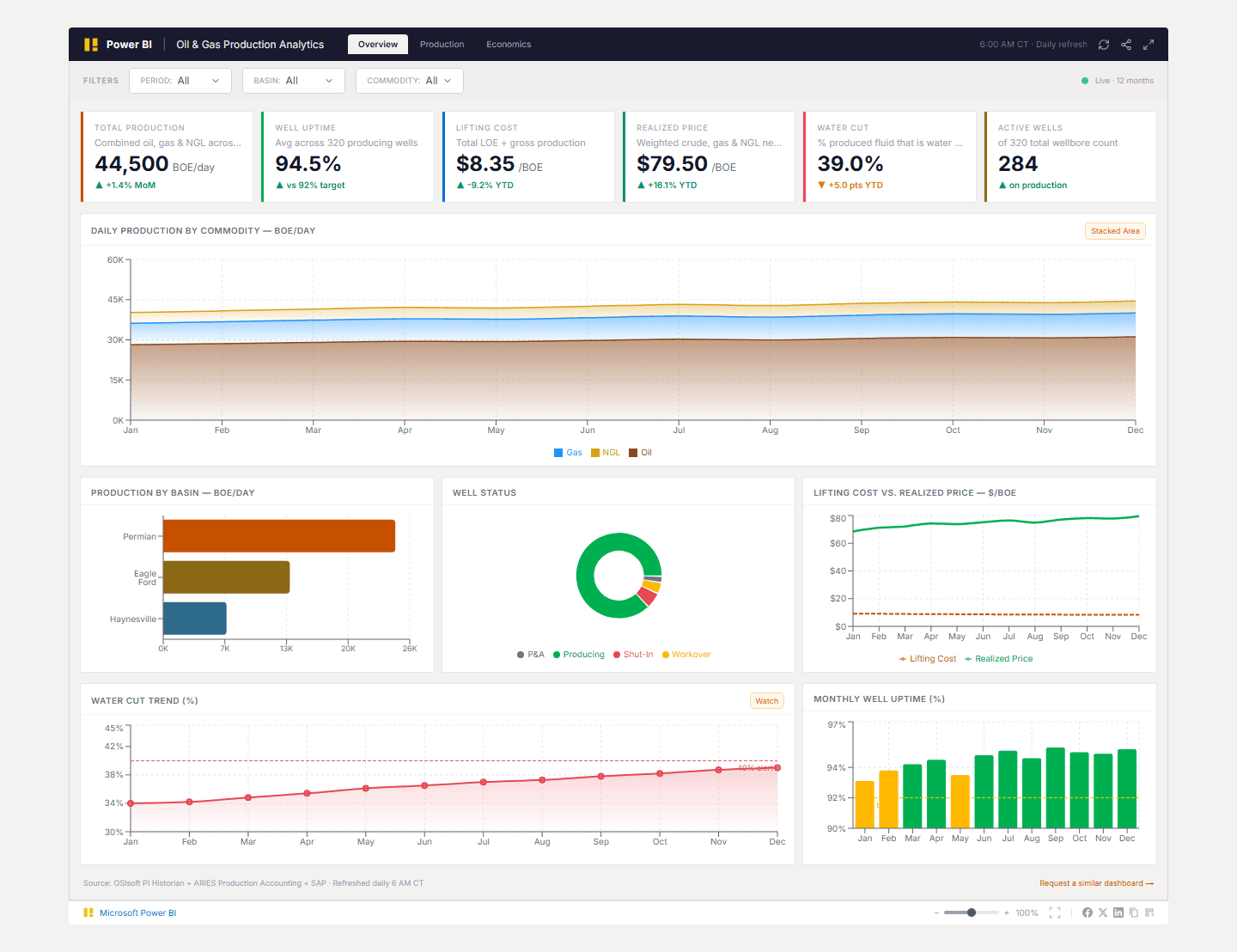Select the Haynesville bar in basin chart

click(x=195, y=619)
